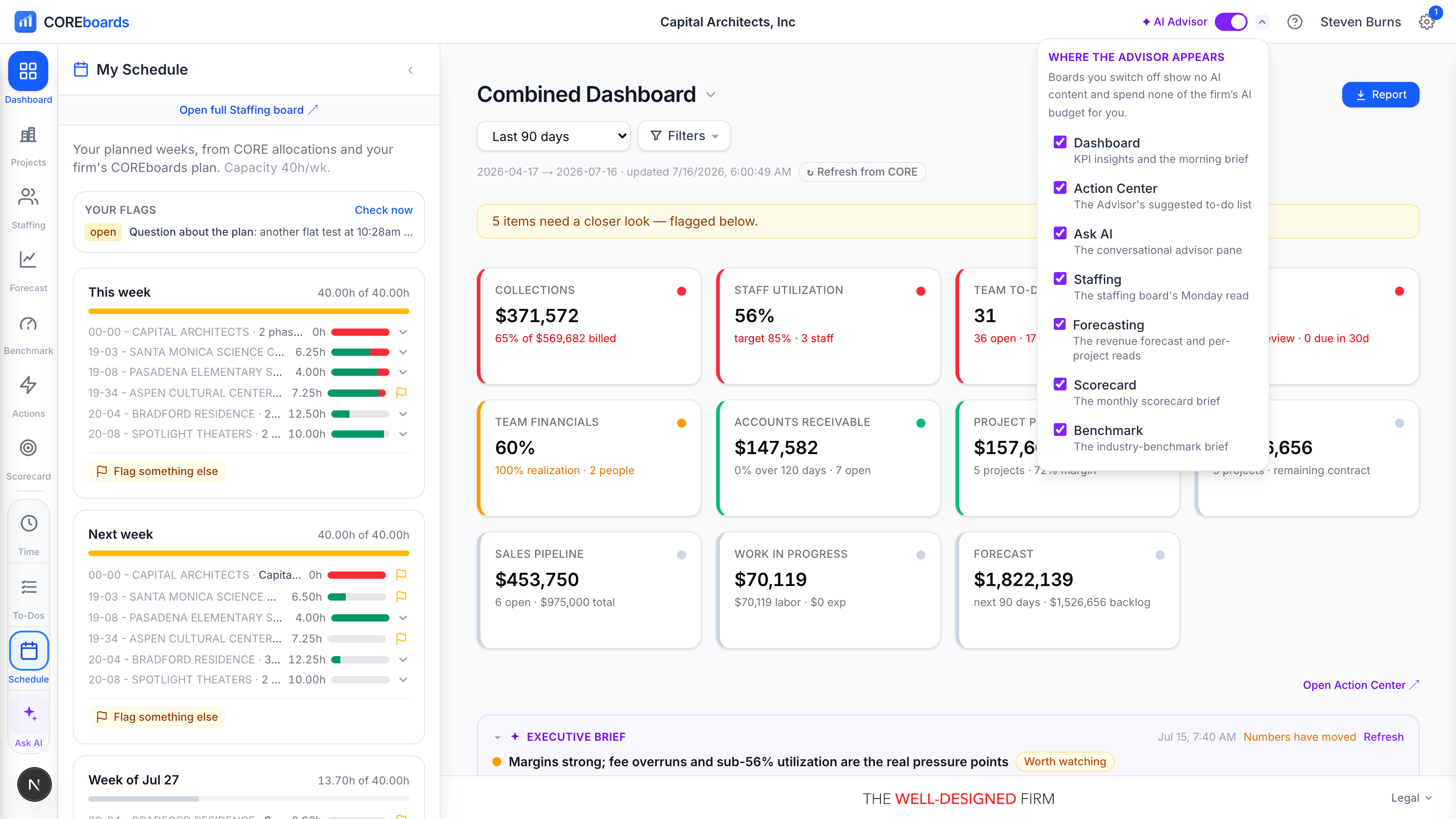The width and height of the screenshot is (1456, 819).
Task: Expand the Spotlight Theaters row next week
Action: pos(403,680)
